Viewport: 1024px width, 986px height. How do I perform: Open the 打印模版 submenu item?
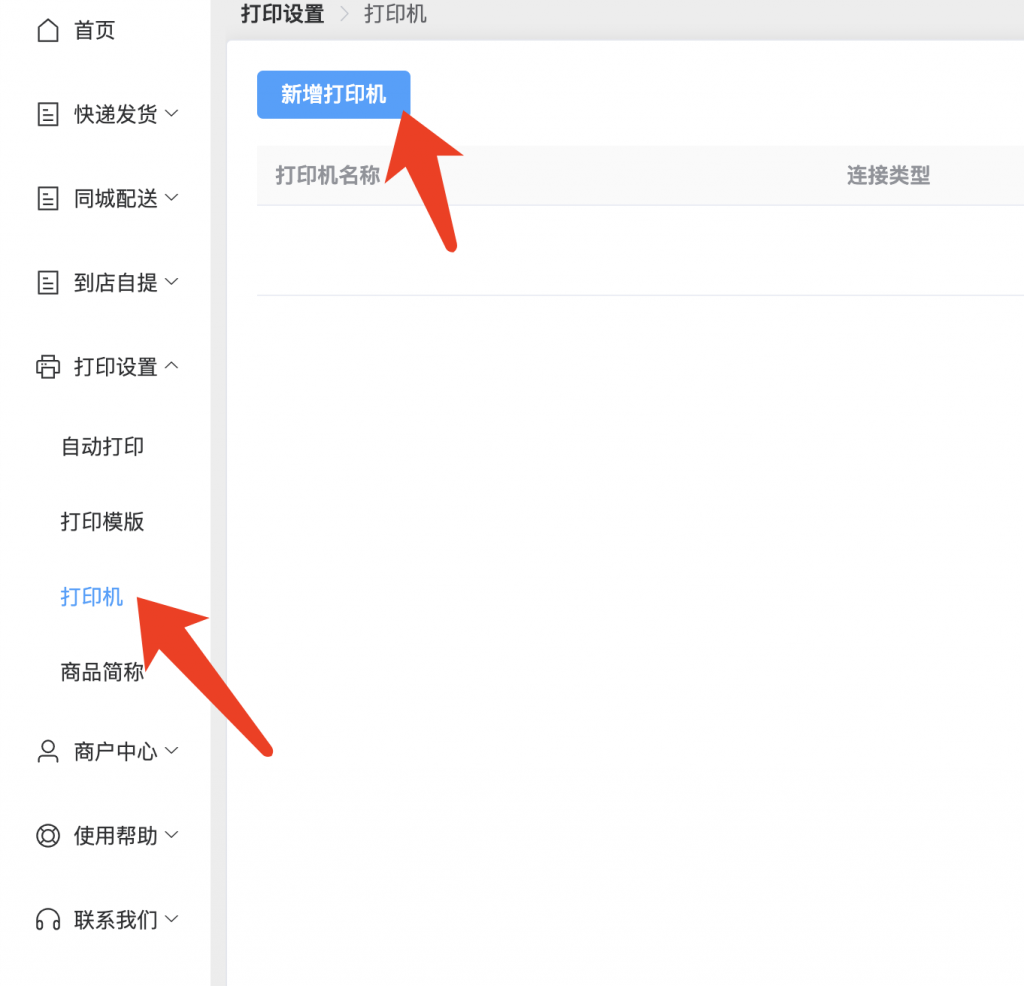tap(102, 521)
